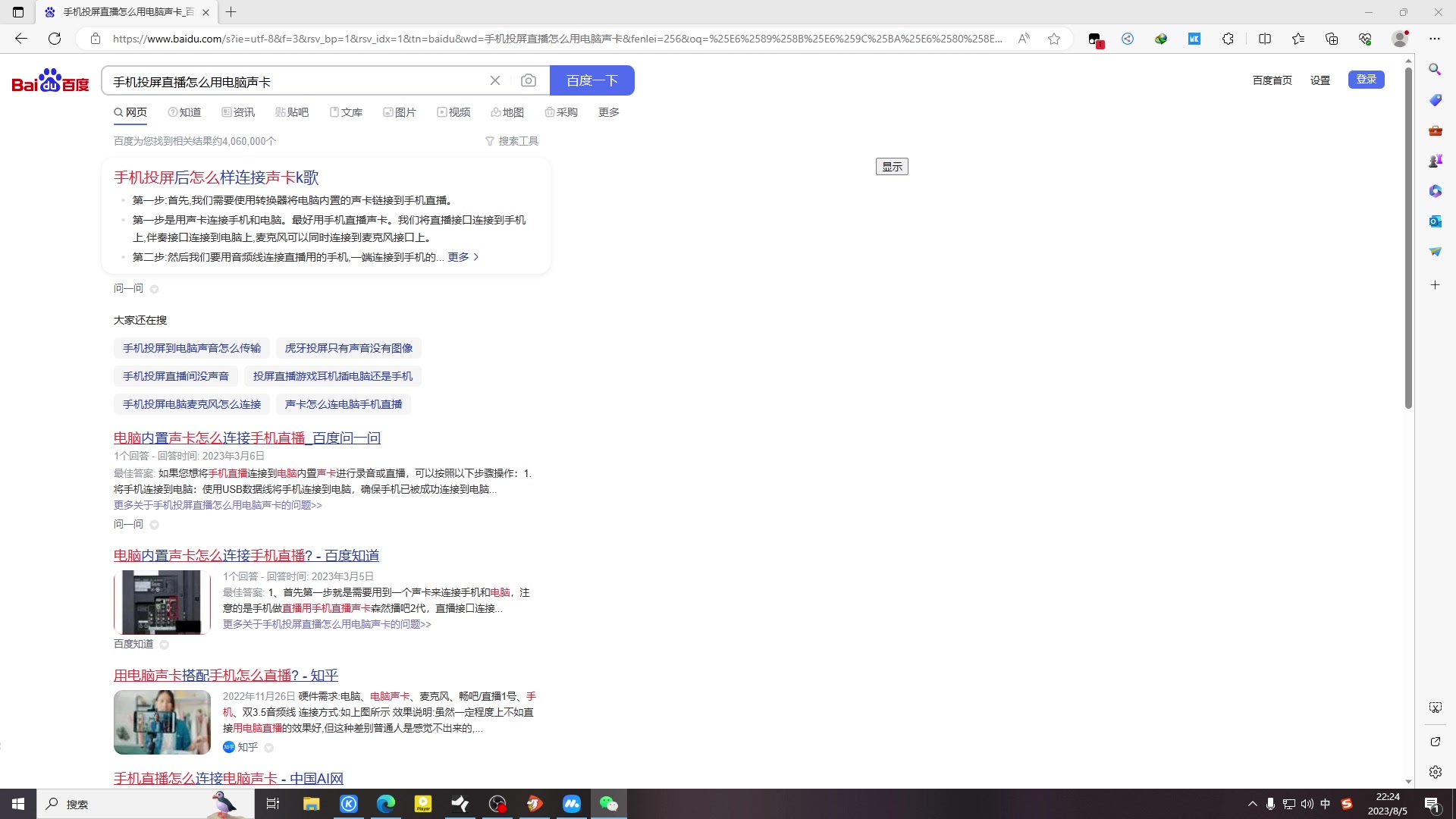
Task: Click in the Baidu search input field
Action: (296, 81)
